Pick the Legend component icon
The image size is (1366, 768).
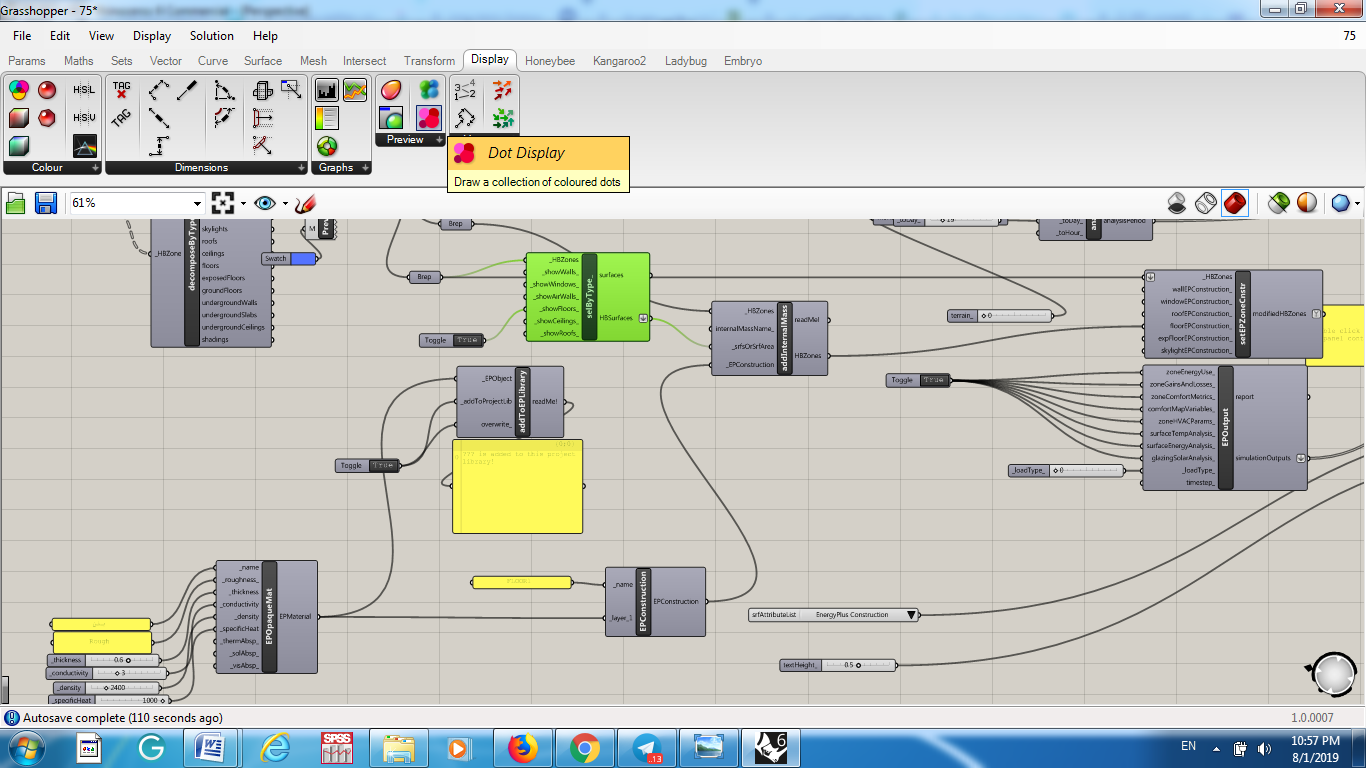coord(327,118)
